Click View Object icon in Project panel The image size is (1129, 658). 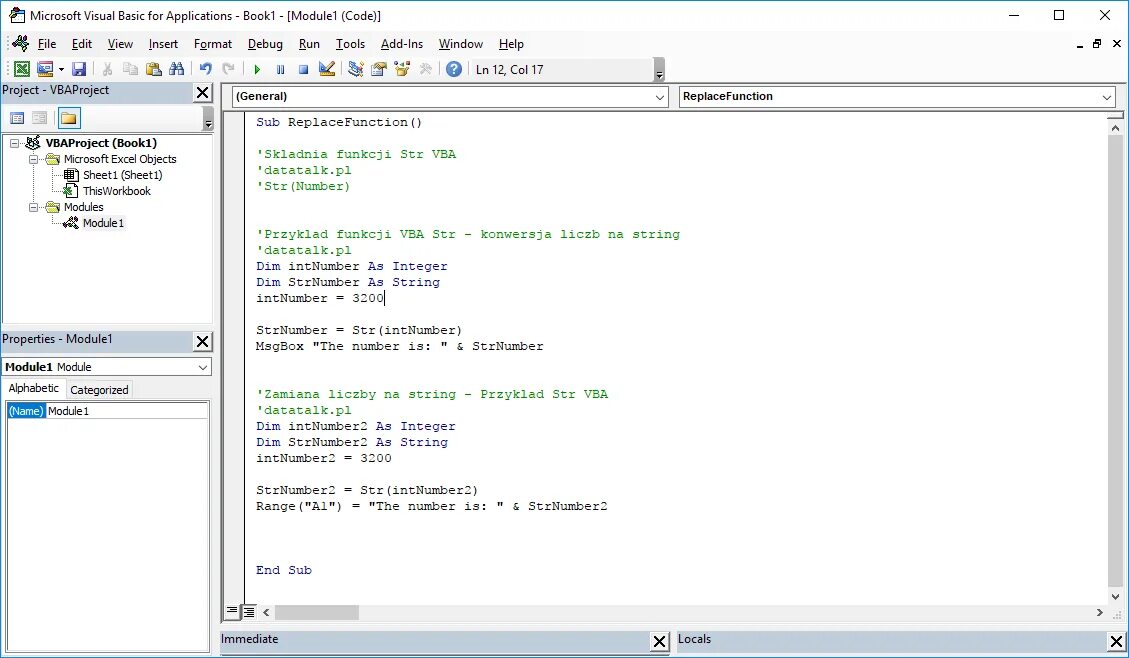coord(40,118)
